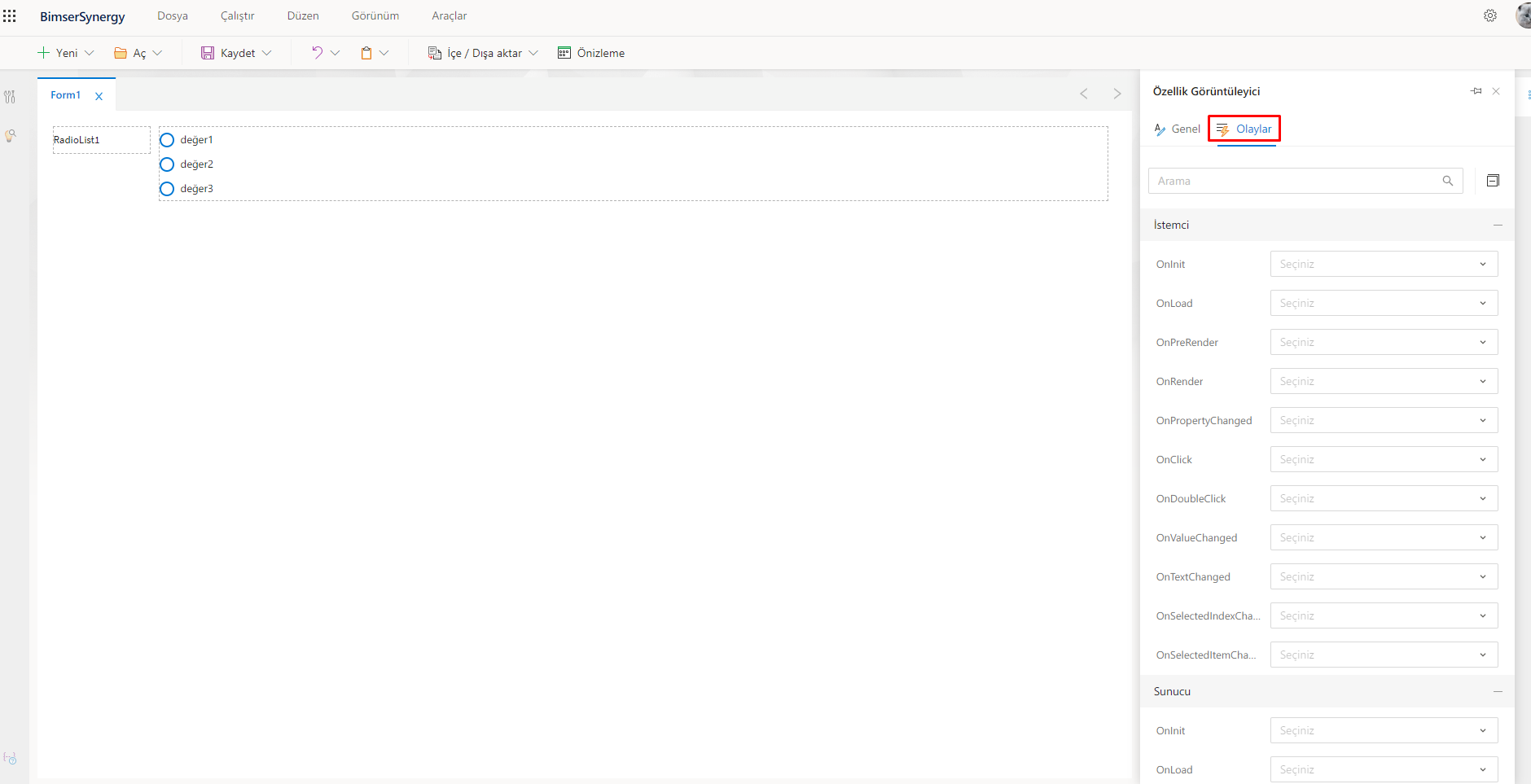This screenshot has height=784, width=1531.
Task: Open the OnRender dropdown
Action: coord(1384,381)
